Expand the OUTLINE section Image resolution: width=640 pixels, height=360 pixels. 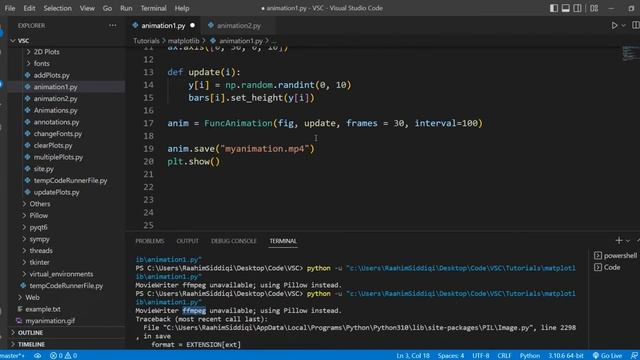click(x=30, y=333)
